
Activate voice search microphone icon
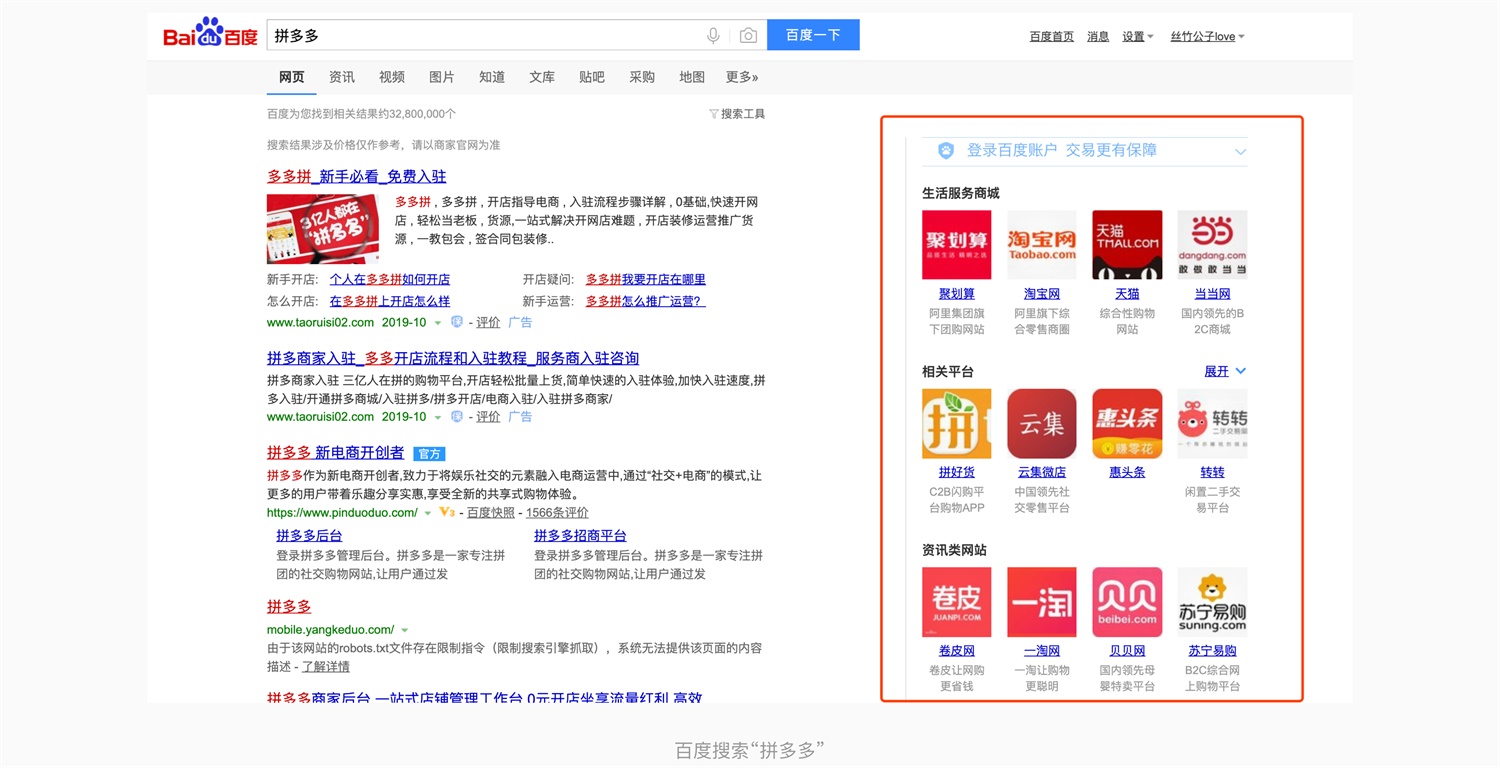(x=713, y=36)
